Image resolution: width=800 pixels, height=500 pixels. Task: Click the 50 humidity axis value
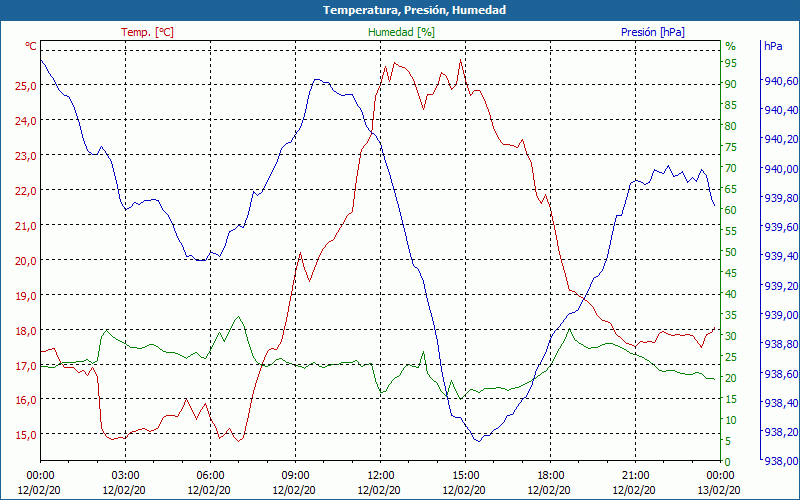(731, 252)
